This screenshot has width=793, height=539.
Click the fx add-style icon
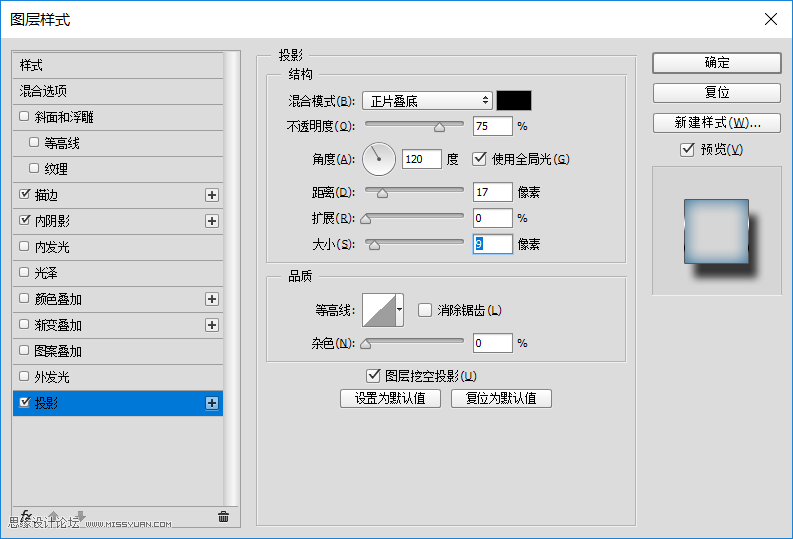pyautogui.click(x=26, y=516)
